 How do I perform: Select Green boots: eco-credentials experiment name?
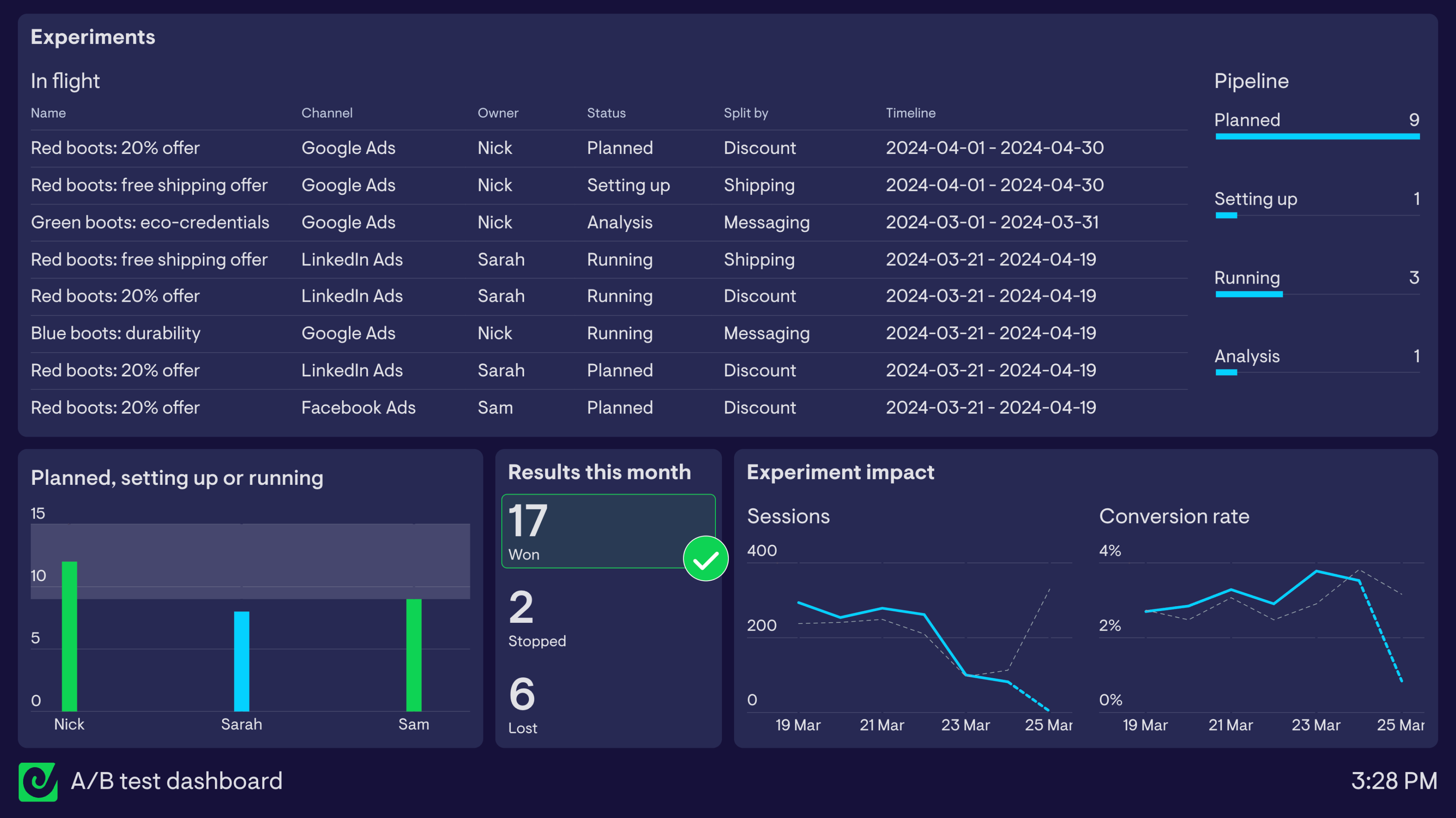150,223
